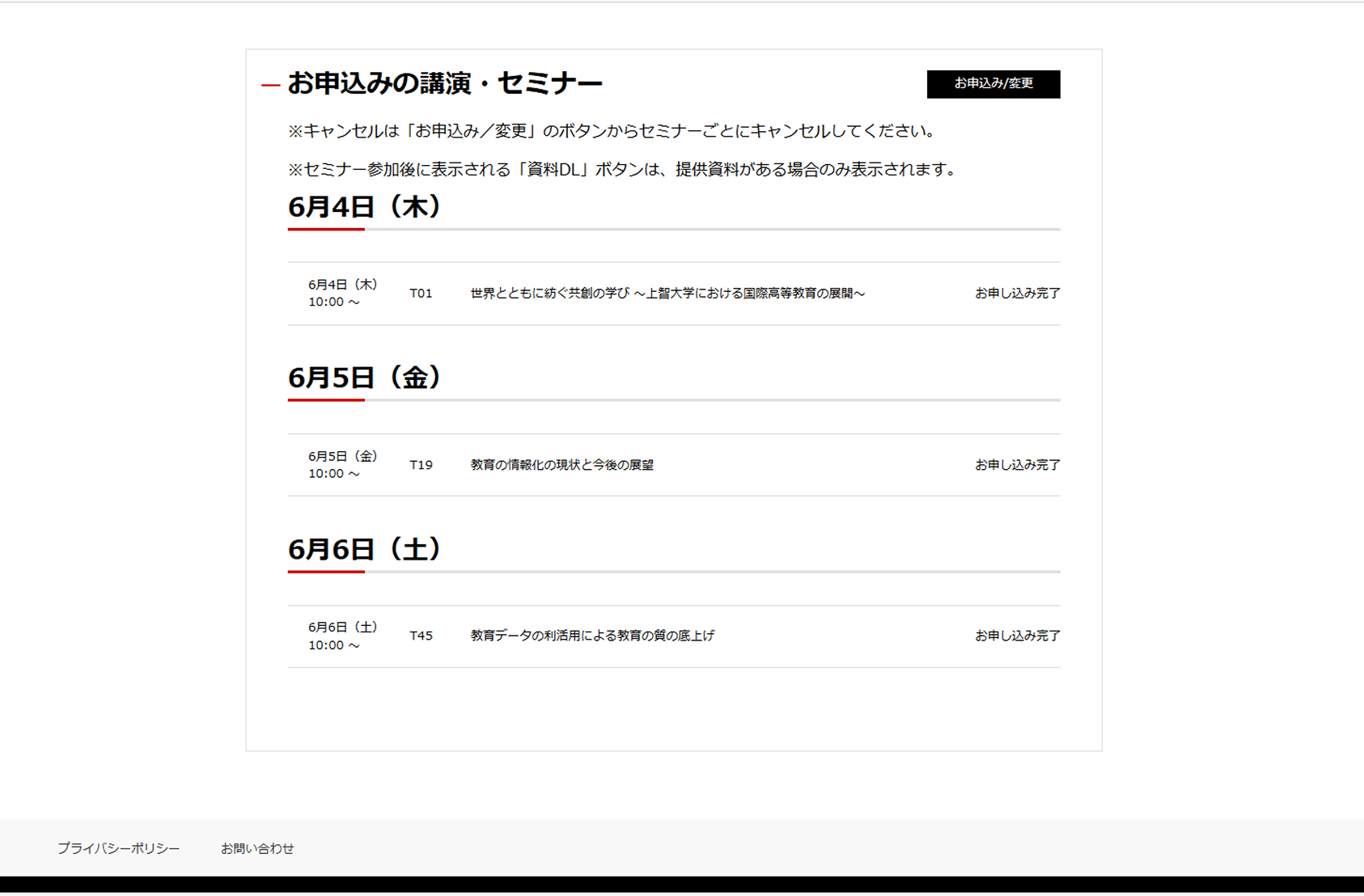Screen dimensions: 1364x896
Task: Open the お問い合わせ link
Action: (x=258, y=848)
